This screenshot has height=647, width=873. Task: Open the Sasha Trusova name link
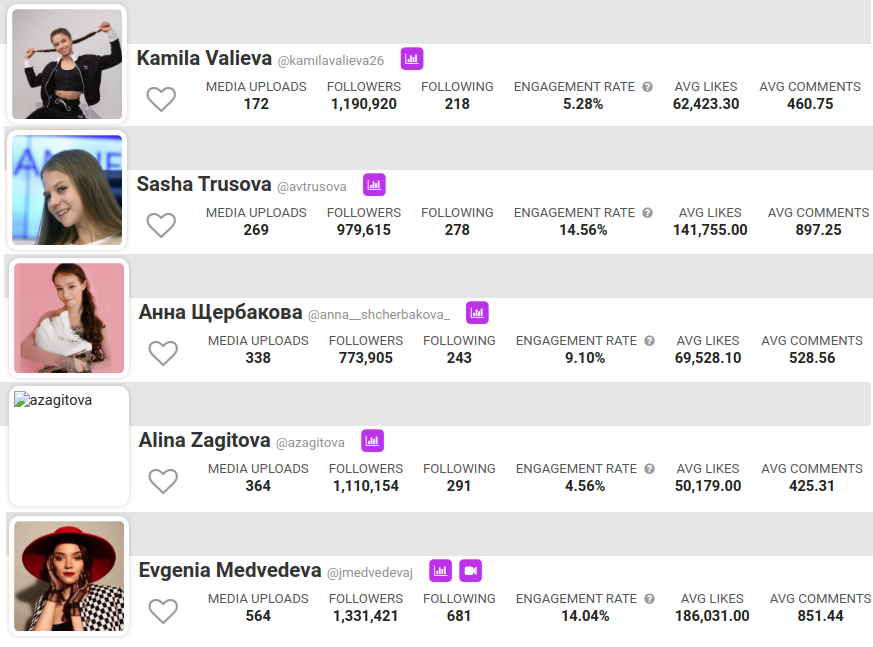(x=204, y=185)
